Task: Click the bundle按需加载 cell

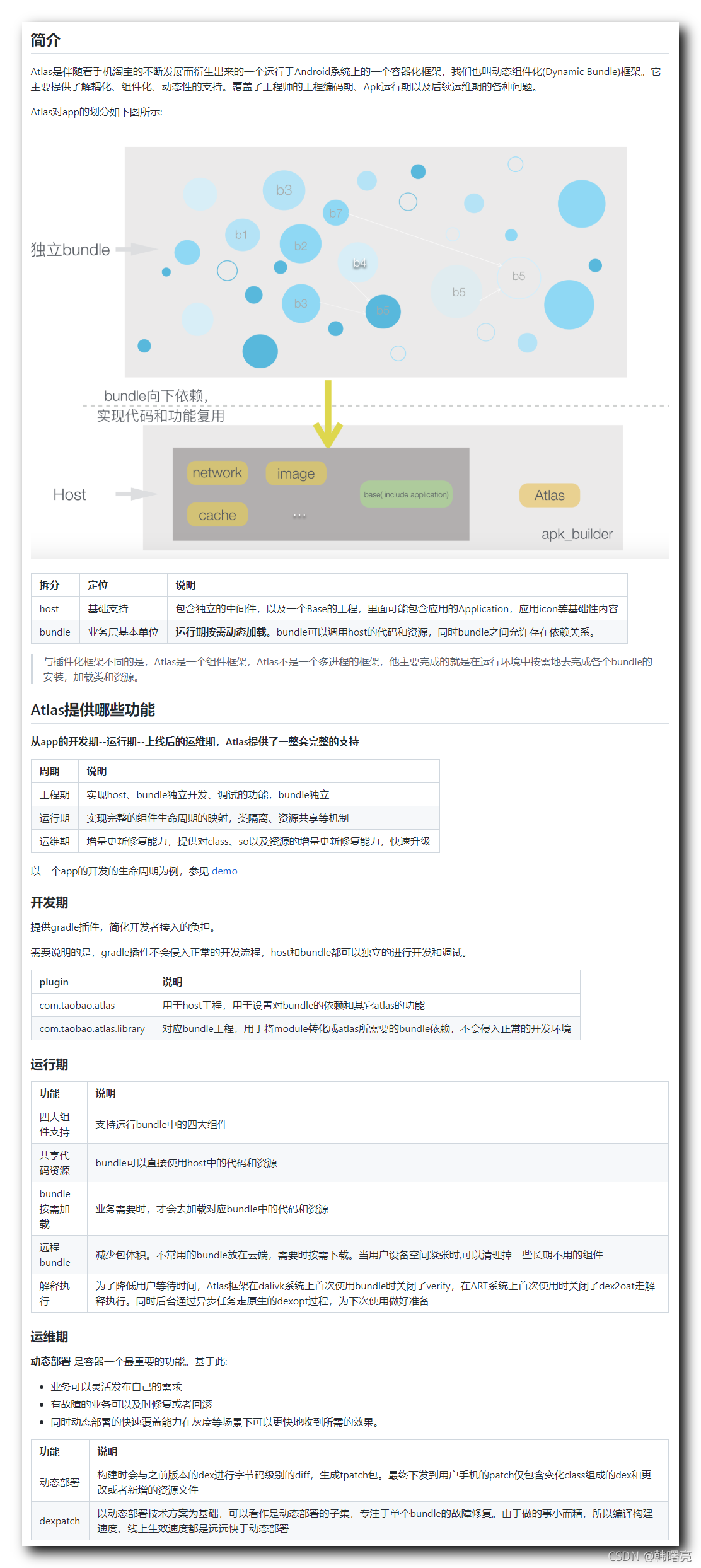Action: click(x=59, y=1209)
